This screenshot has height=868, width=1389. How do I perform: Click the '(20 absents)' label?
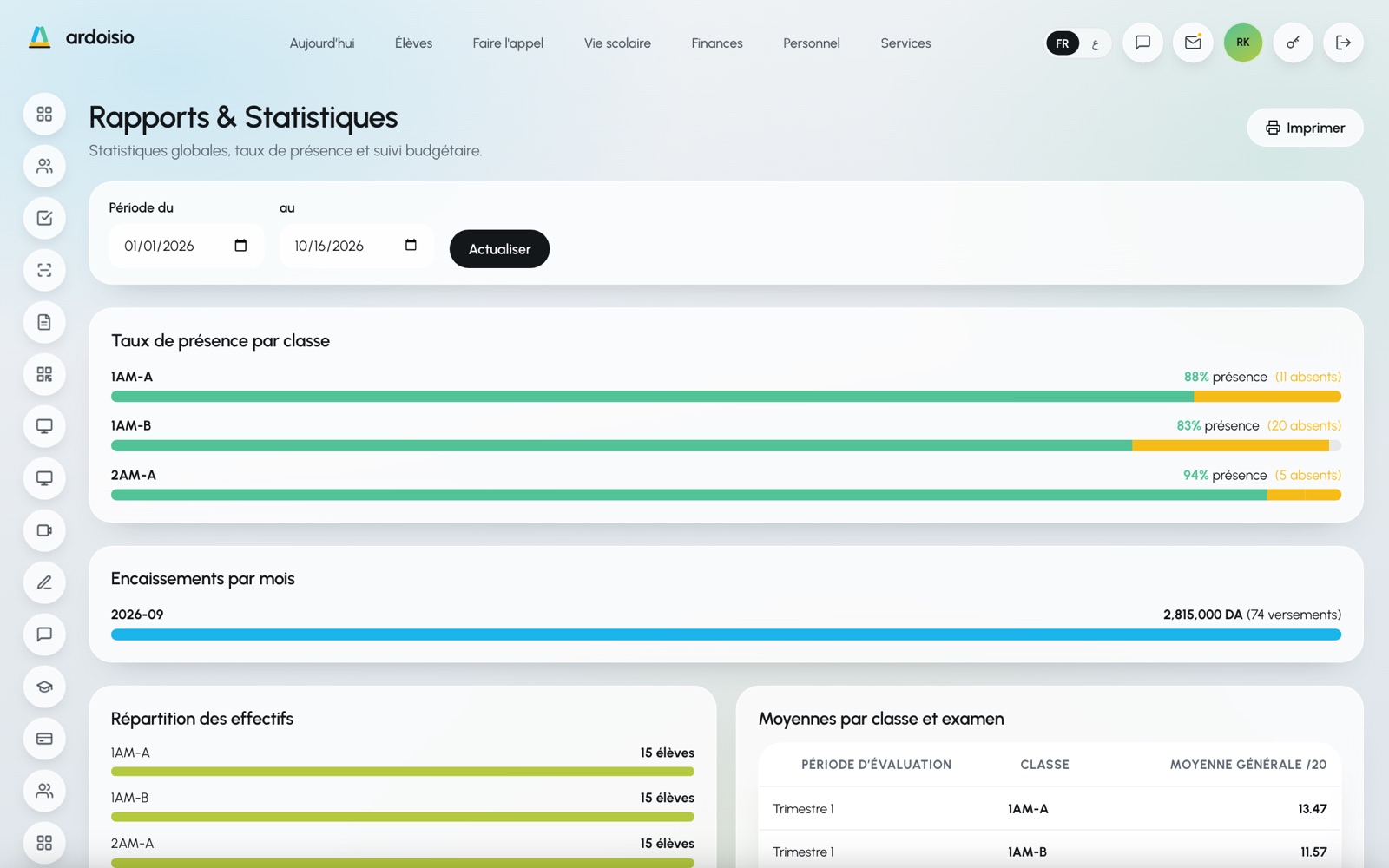pos(1304,425)
